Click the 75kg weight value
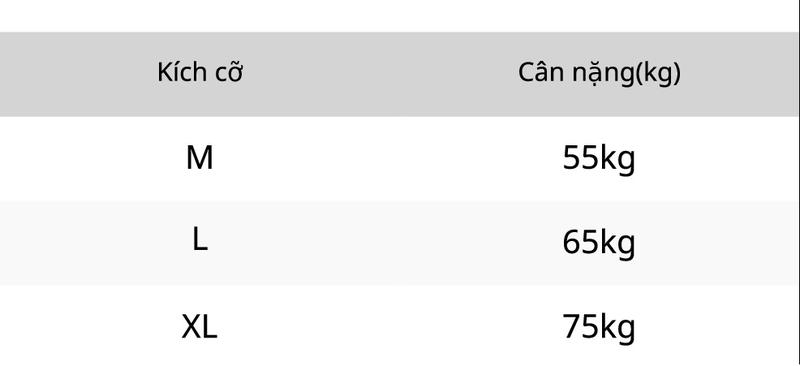Image resolution: width=800 pixels, height=366 pixels. 599,328
